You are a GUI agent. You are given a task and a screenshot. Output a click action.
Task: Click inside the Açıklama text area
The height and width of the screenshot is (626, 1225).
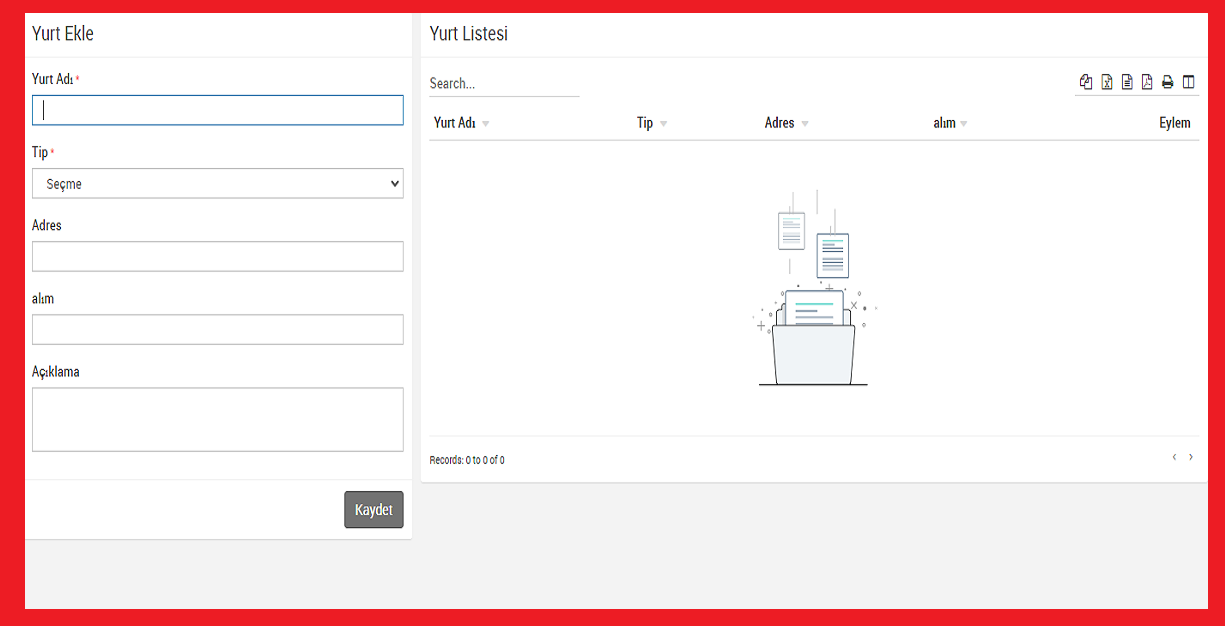[217, 419]
